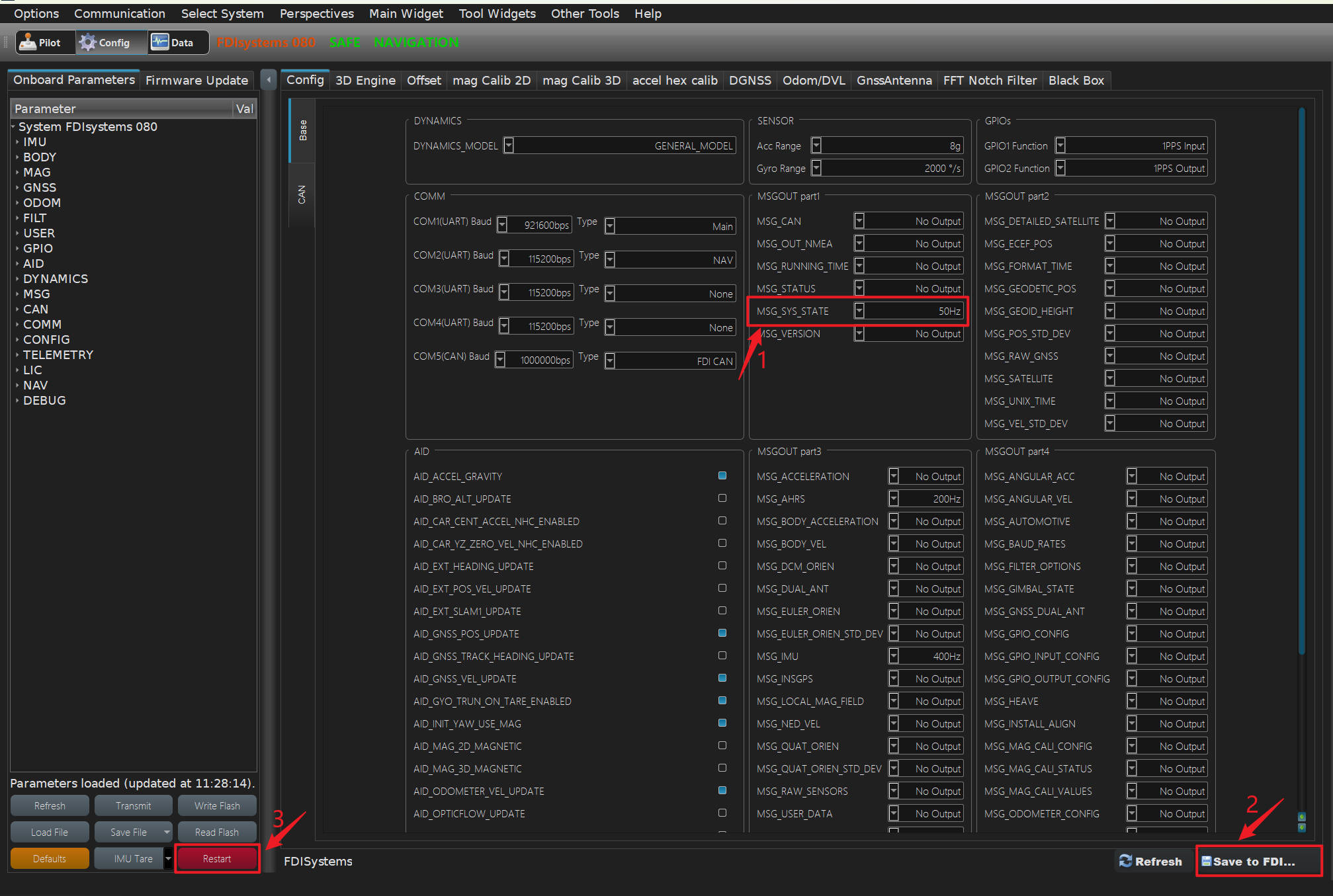Expand the TELEMETRY tree node

[17, 354]
